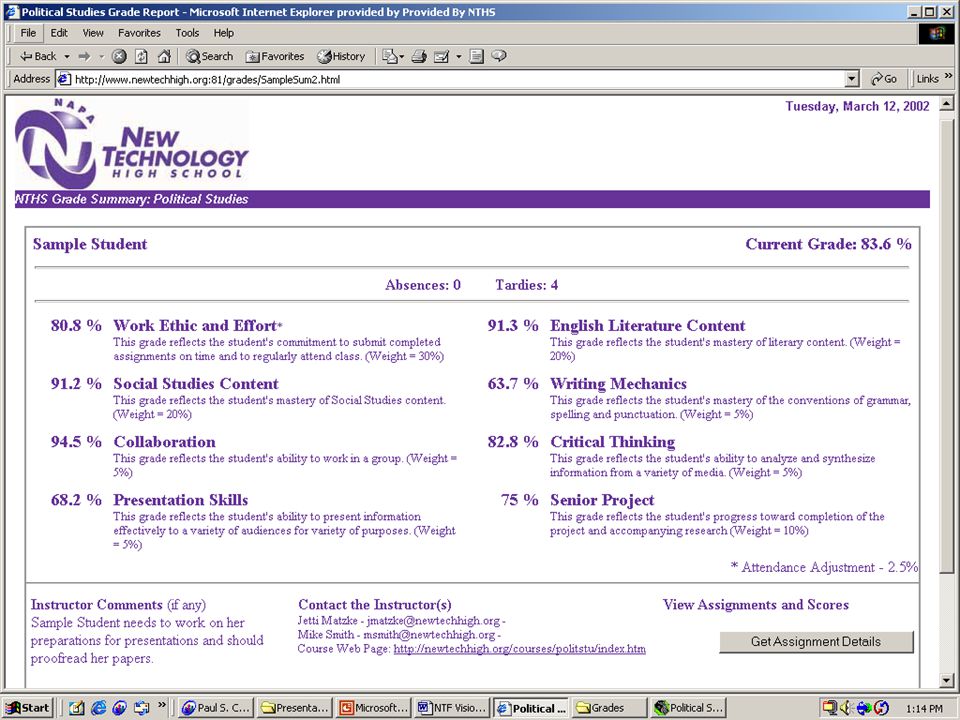Click the Napa New Technology High School logo
The width and height of the screenshot is (960, 720).
(x=132, y=144)
